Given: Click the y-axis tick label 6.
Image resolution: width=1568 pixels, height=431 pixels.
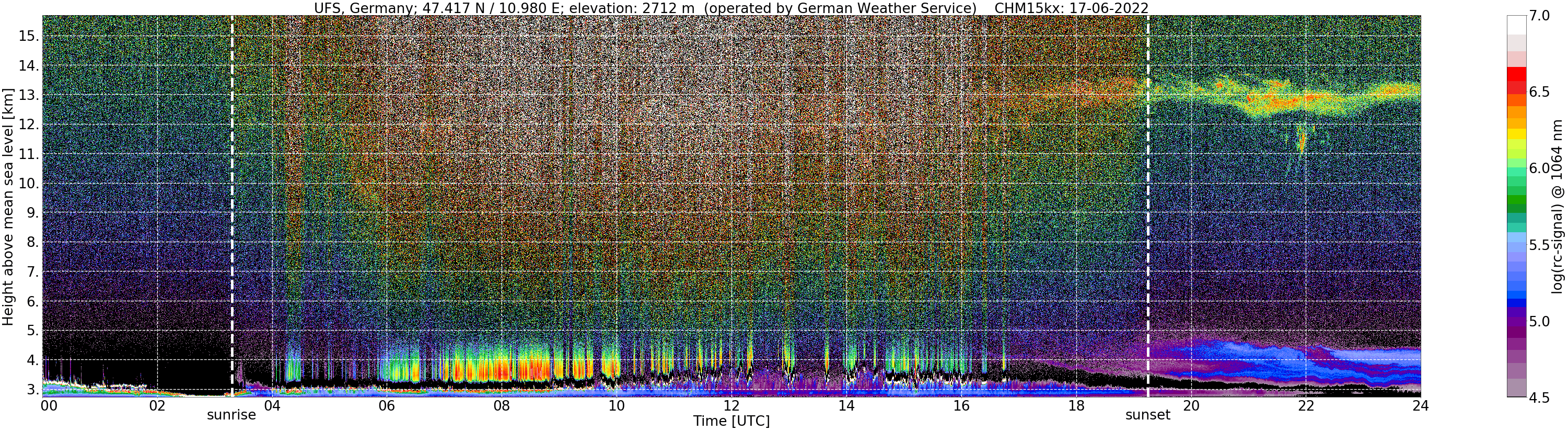Looking at the screenshot, I should coord(32,301).
